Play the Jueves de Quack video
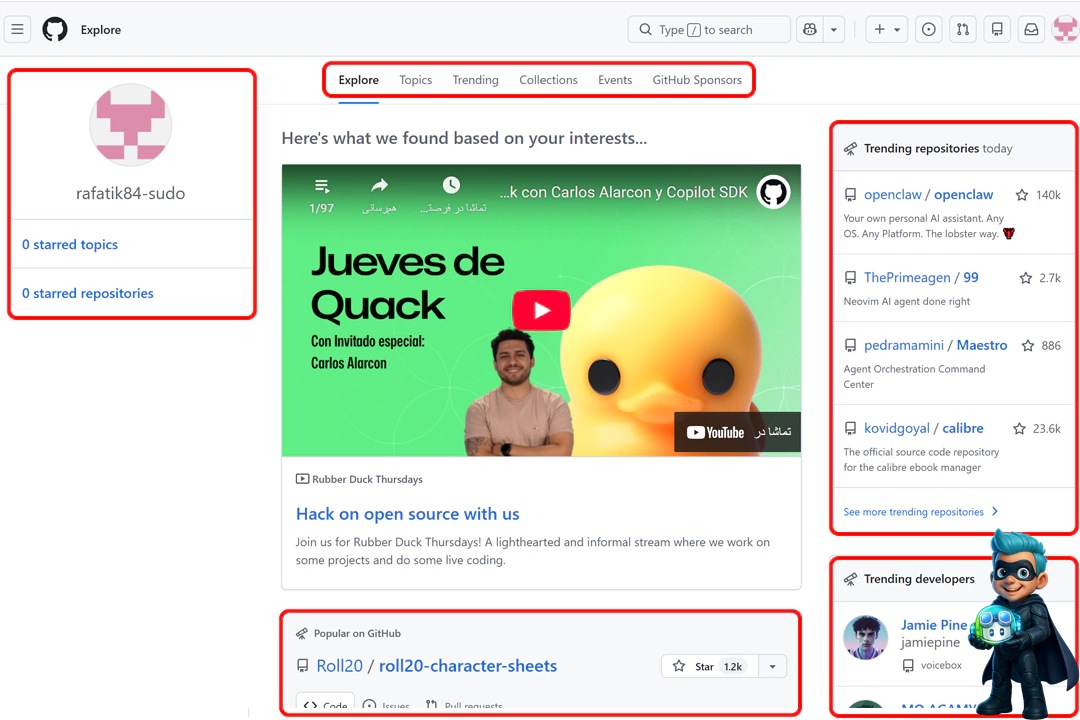The image size is (1080, 720). 541,310
